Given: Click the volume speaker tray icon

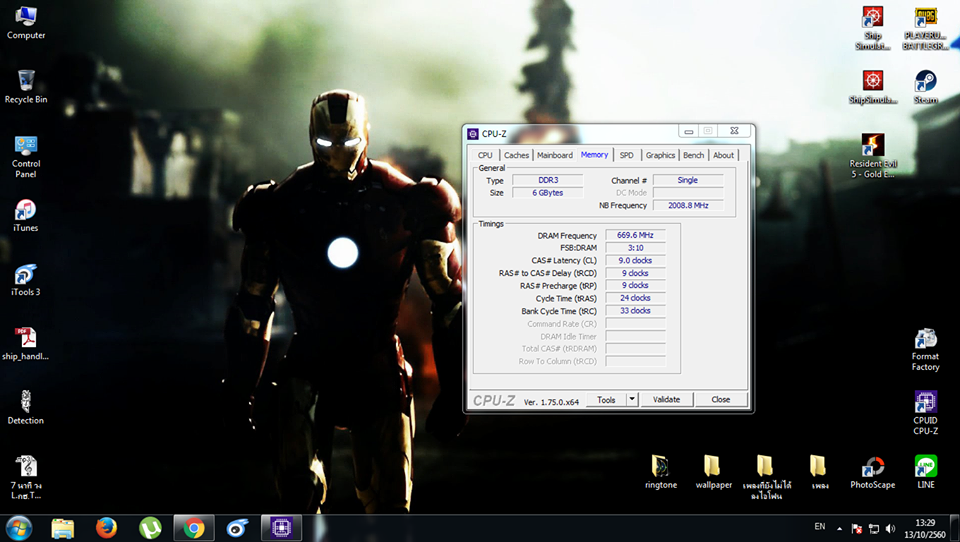Looking at the screenshot, I should click(x=891, y=529).
